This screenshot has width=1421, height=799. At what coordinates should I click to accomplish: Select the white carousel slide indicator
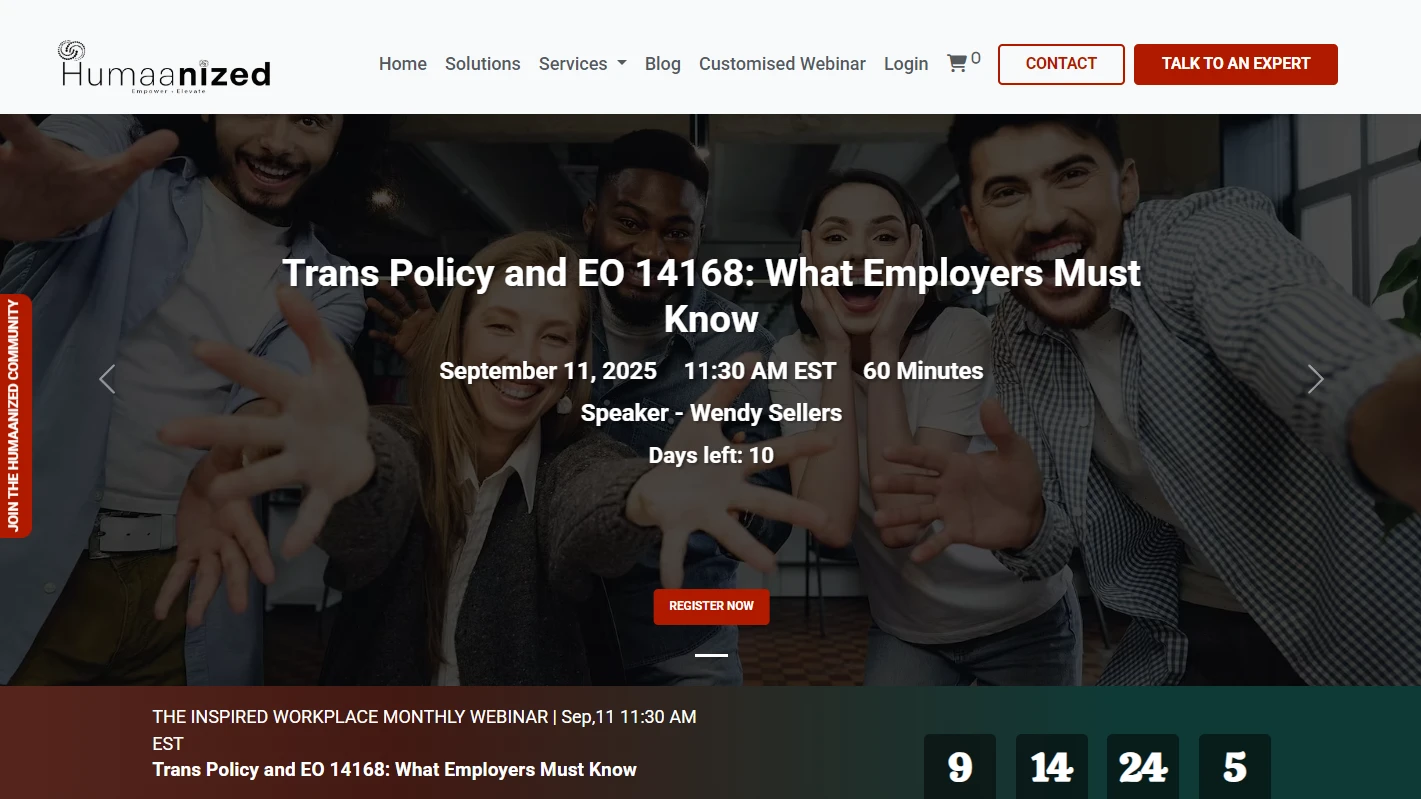click(x=711, y=655)
